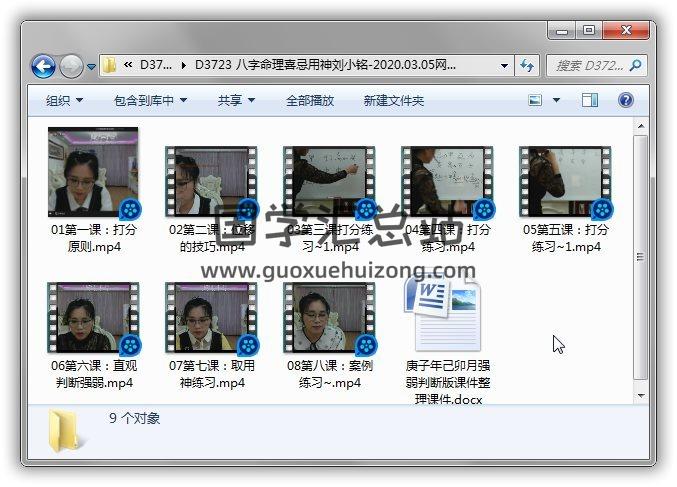Image resolution: width=677 pixels, height=487 pixels.
Task: Open the view options dropdown arrow
Action: coord(556,100)
